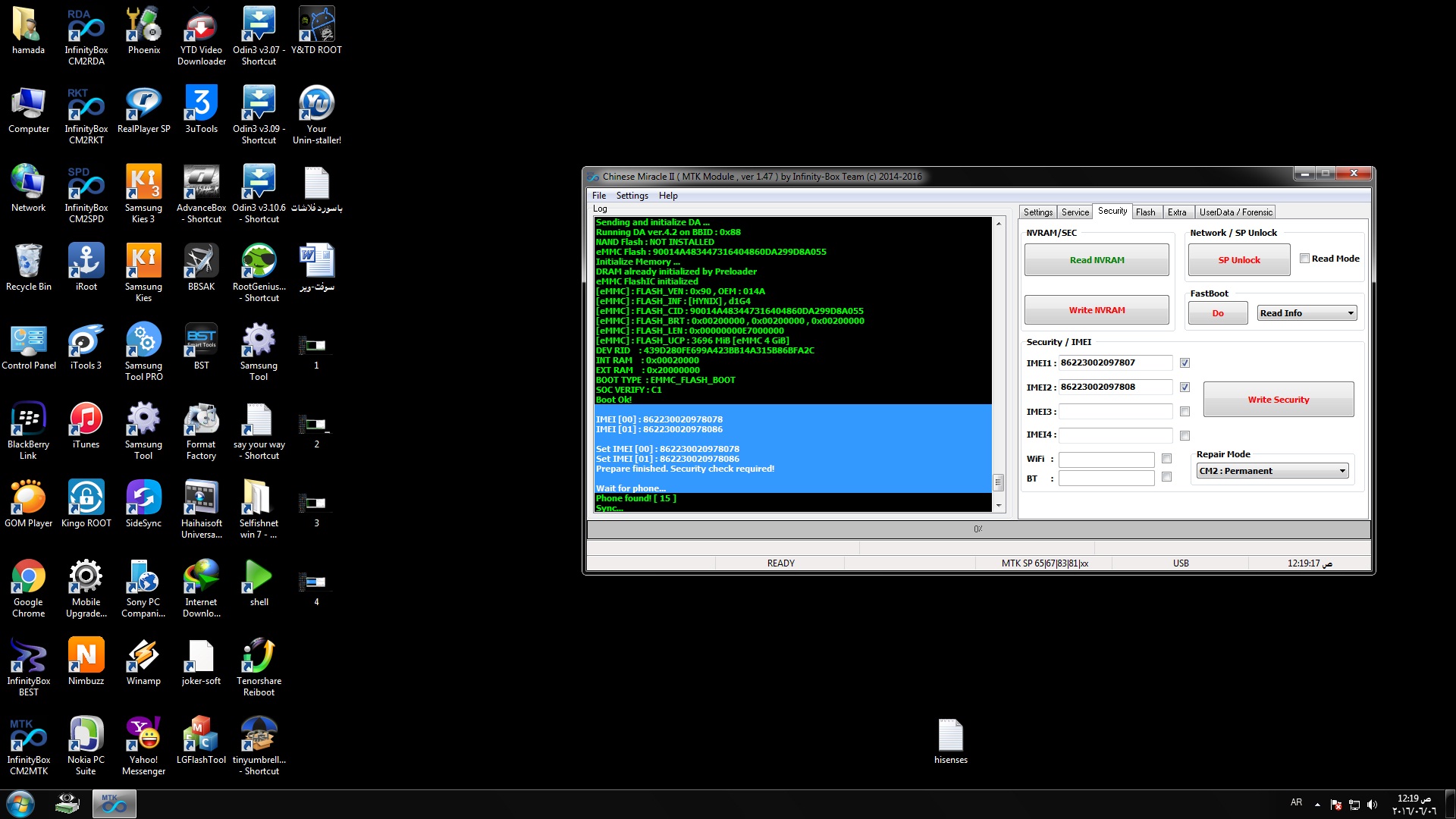1456x819 pixels.
Task: Open the hisenses file on desktop
Action: tap(951, 740)
